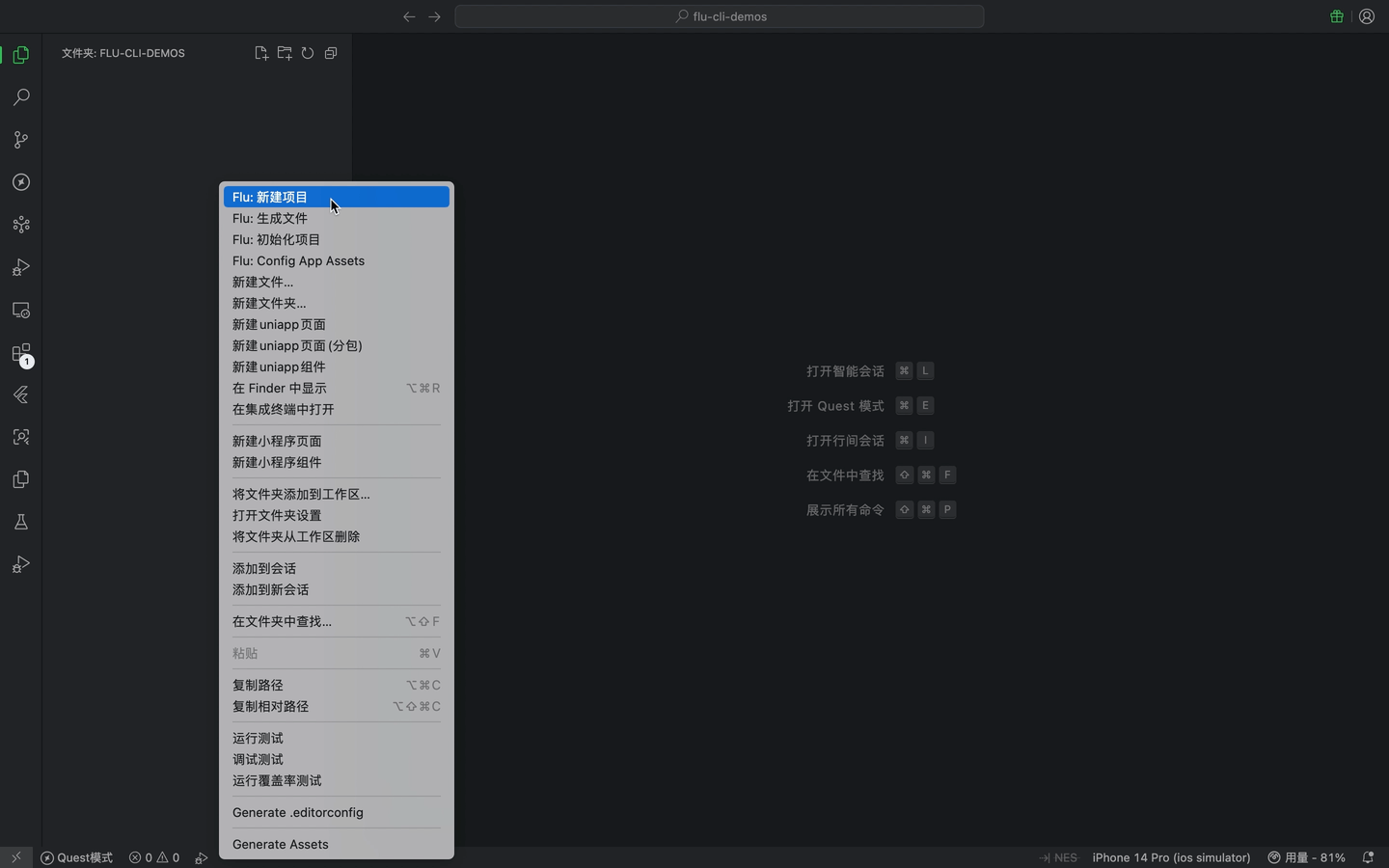Open the Extensions view with badge
This screenshot has height=868, width=1389.
coord(21,353)
